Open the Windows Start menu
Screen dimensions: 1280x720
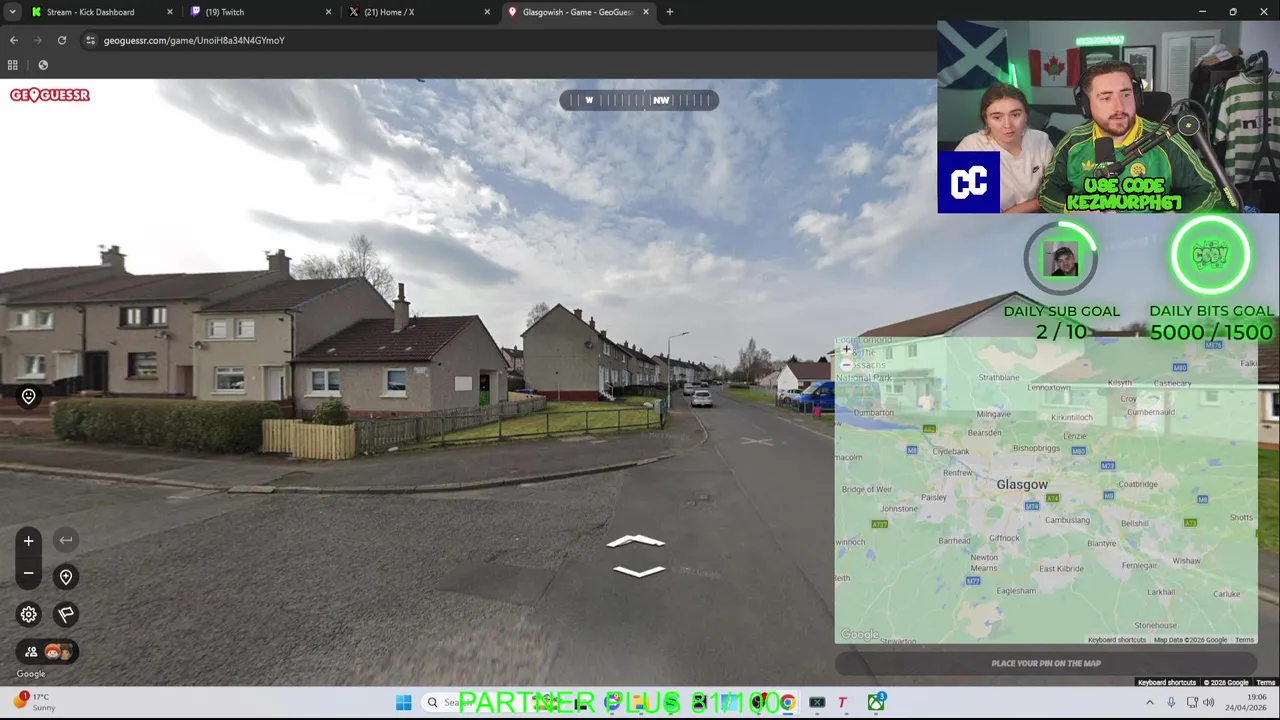tap(403, 703)
